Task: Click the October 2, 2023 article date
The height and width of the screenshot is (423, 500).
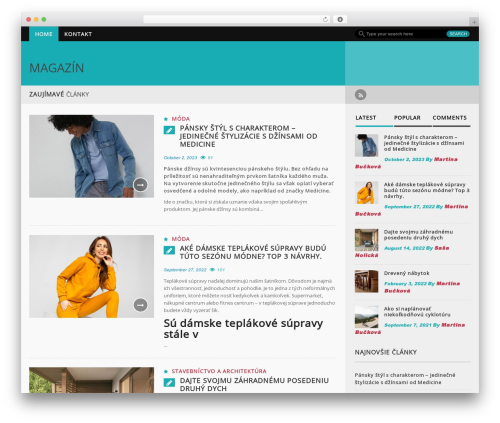Action: point(180,158)
